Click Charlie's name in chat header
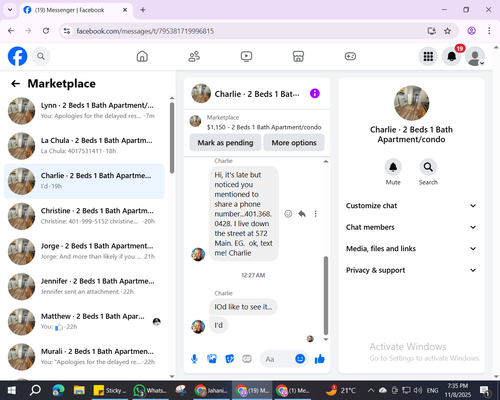This screenshot has width=500, height=400. pos(257,94)
